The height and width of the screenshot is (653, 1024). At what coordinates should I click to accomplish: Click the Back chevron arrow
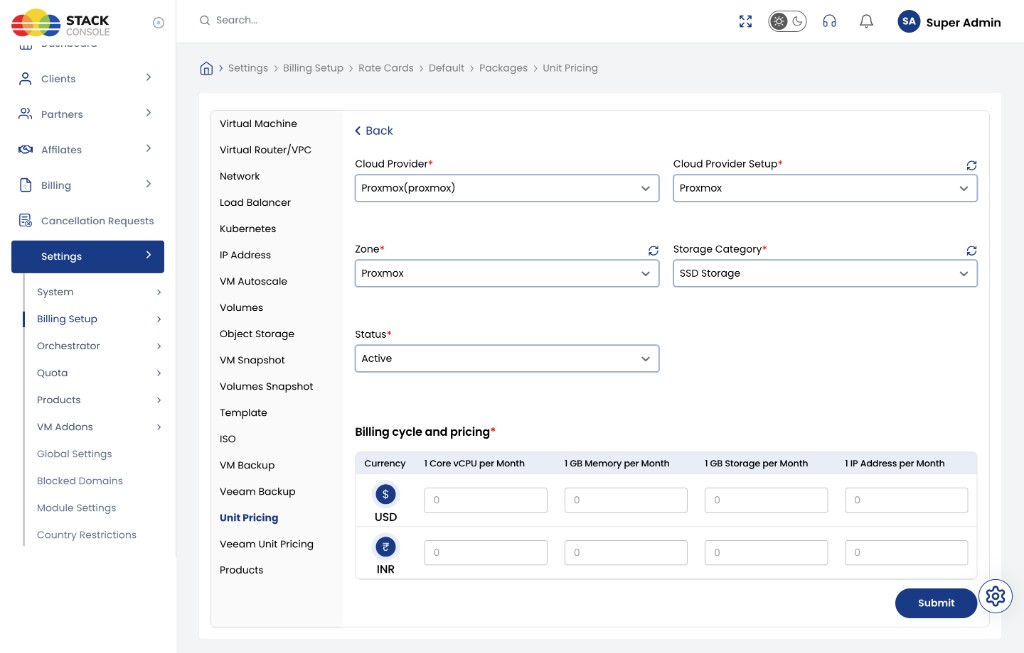(358, 131)
